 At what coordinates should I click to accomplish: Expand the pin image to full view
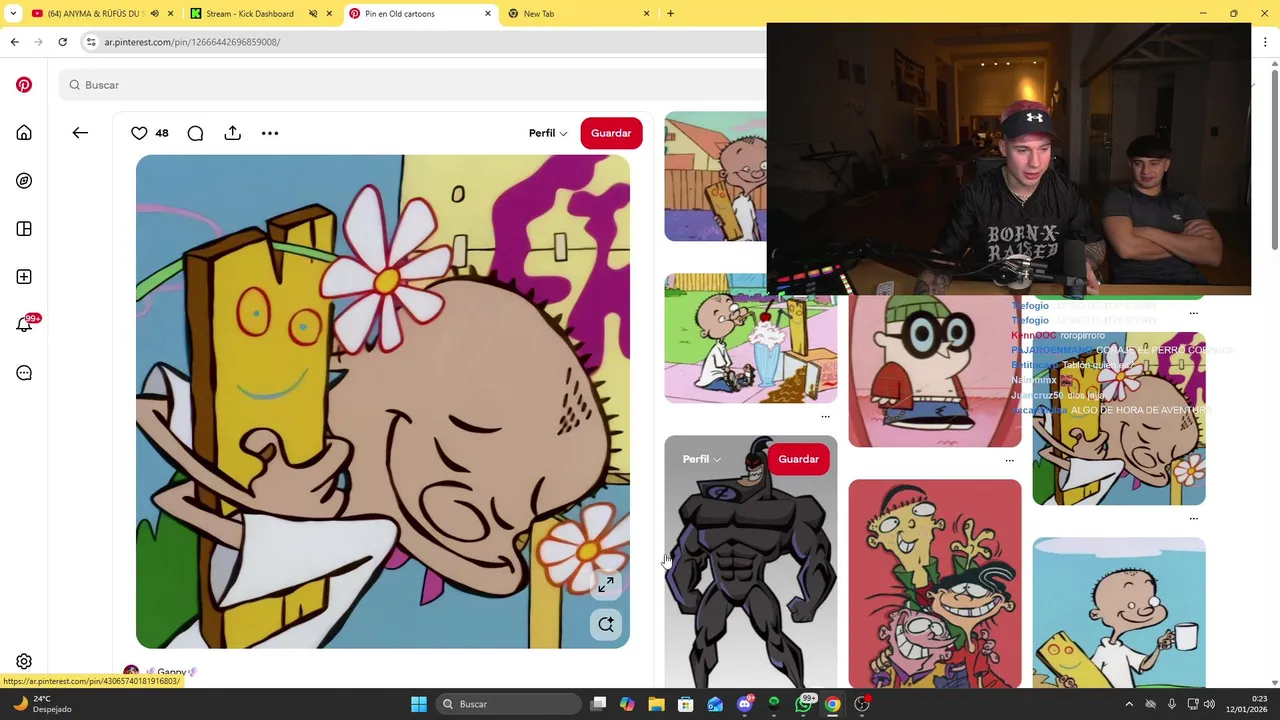click(x=606, y=585)
